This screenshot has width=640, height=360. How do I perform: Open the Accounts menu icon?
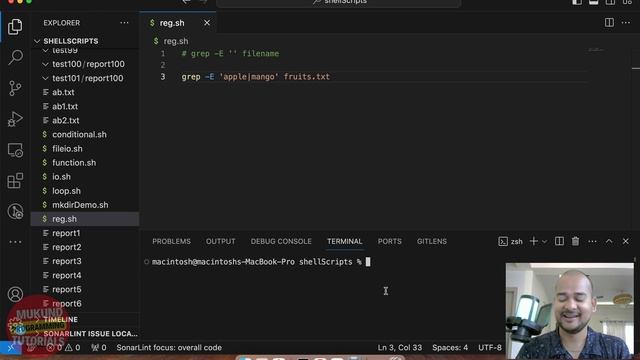click(15, 294)
